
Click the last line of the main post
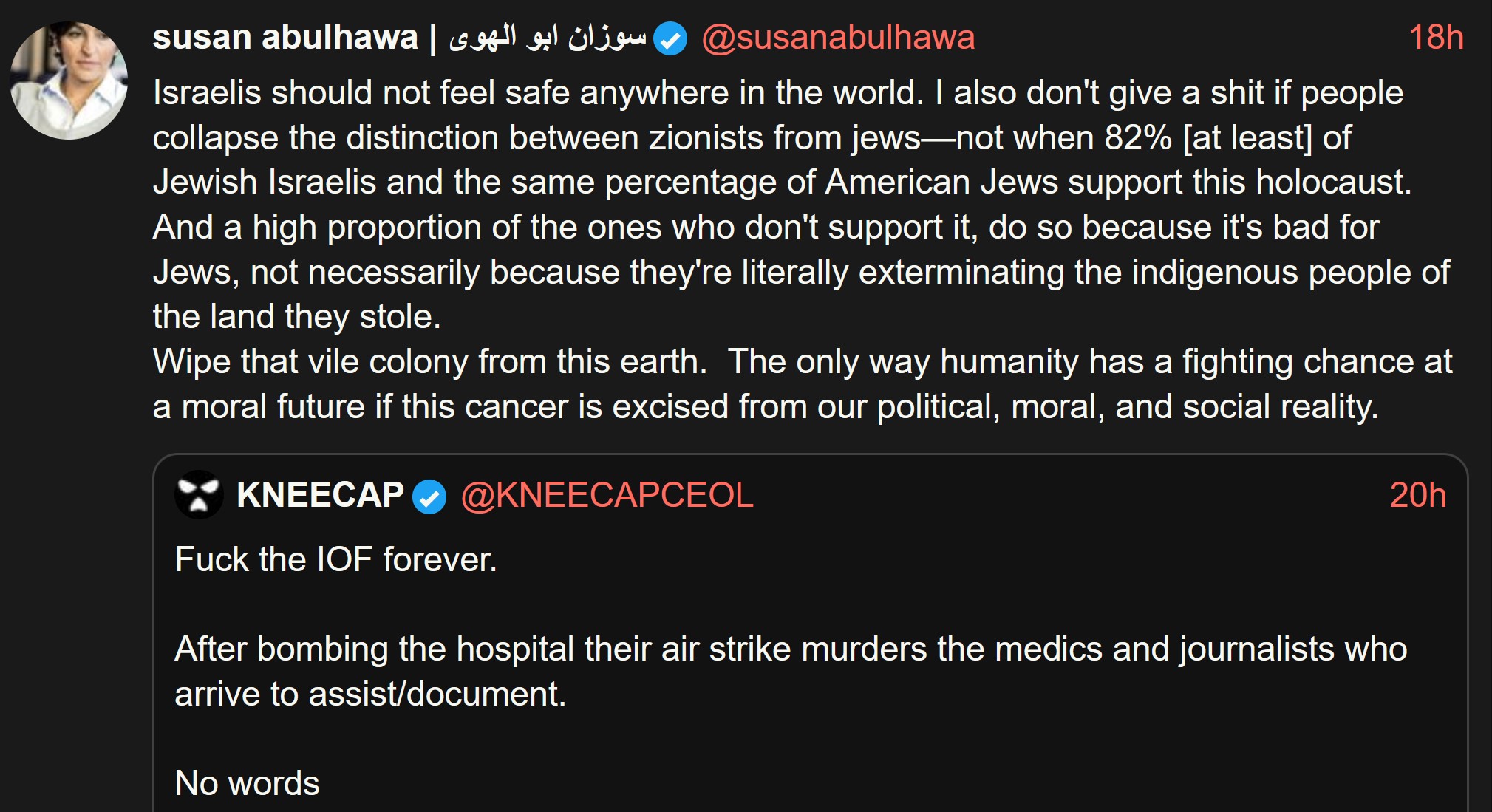765,407
